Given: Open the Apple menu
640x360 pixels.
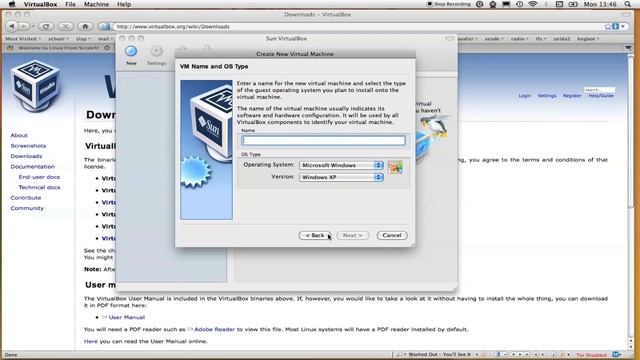Looking at the screenshot, I should point(12,4).
